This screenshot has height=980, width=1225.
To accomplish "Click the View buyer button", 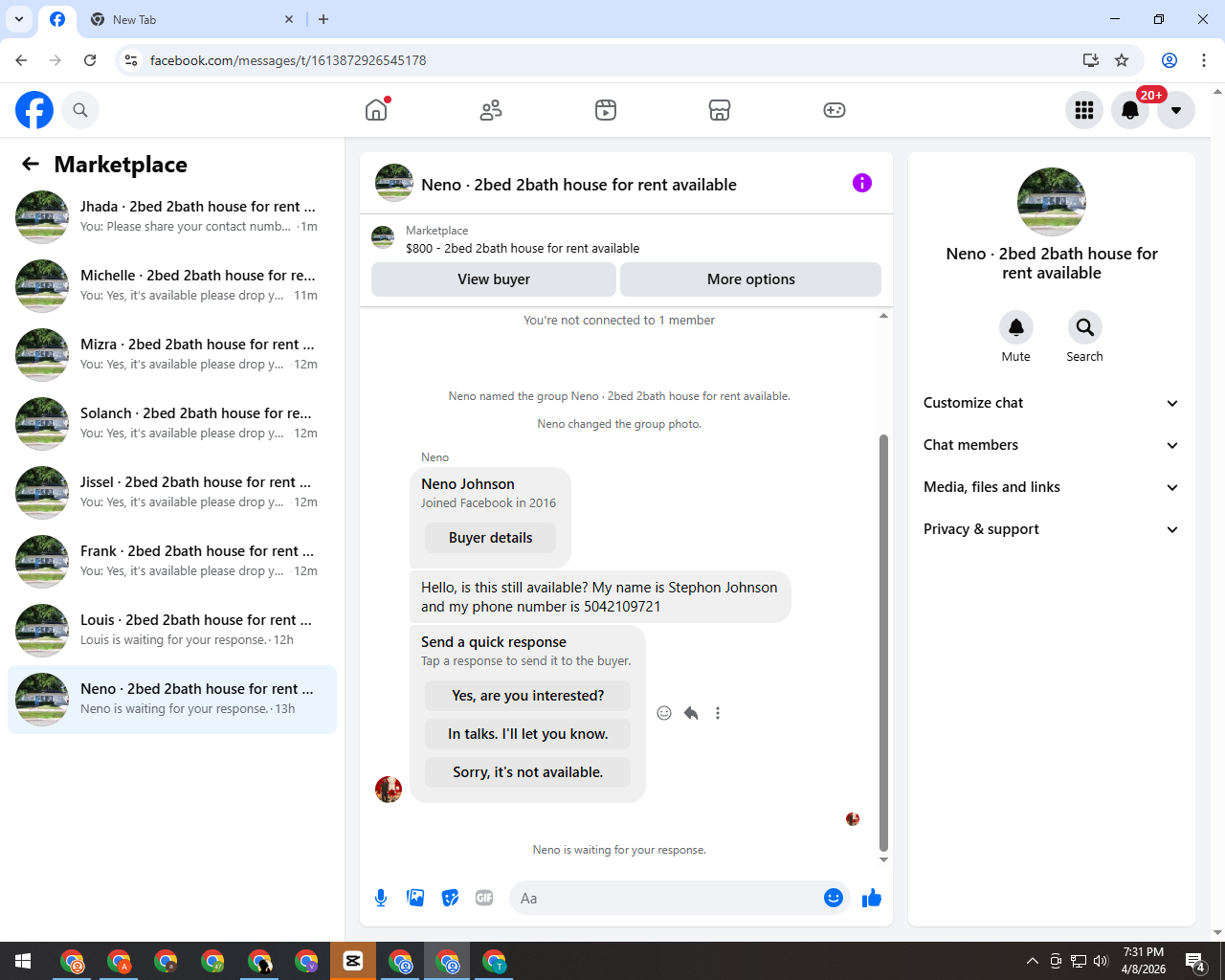I will [x=494, y=279].
